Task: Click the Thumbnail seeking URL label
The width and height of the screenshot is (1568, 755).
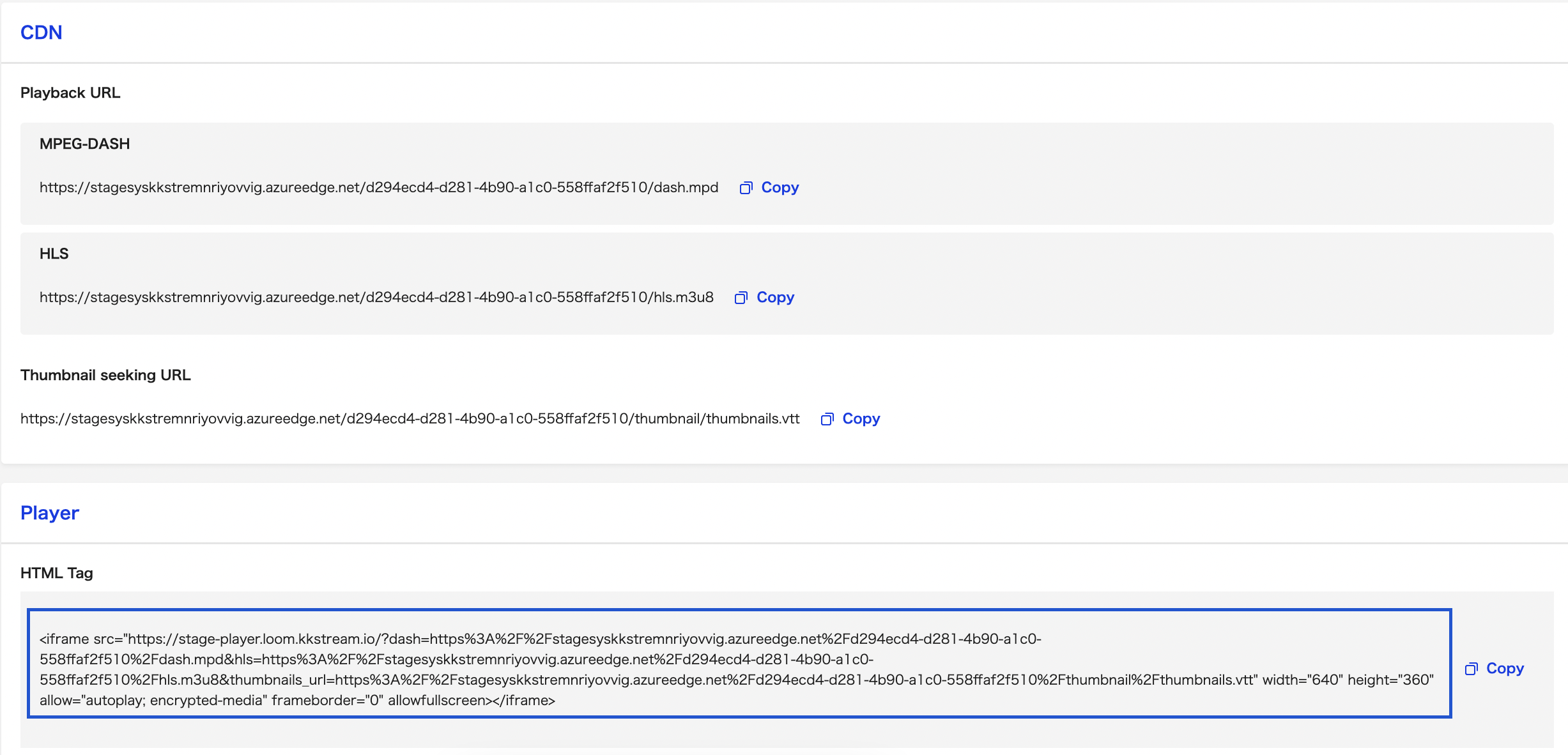Action: click(105, 376)
